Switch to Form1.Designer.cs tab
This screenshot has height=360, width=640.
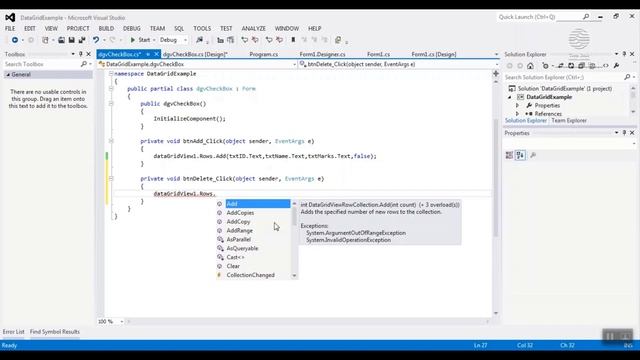pyautogui.click(x=322, y=54)
